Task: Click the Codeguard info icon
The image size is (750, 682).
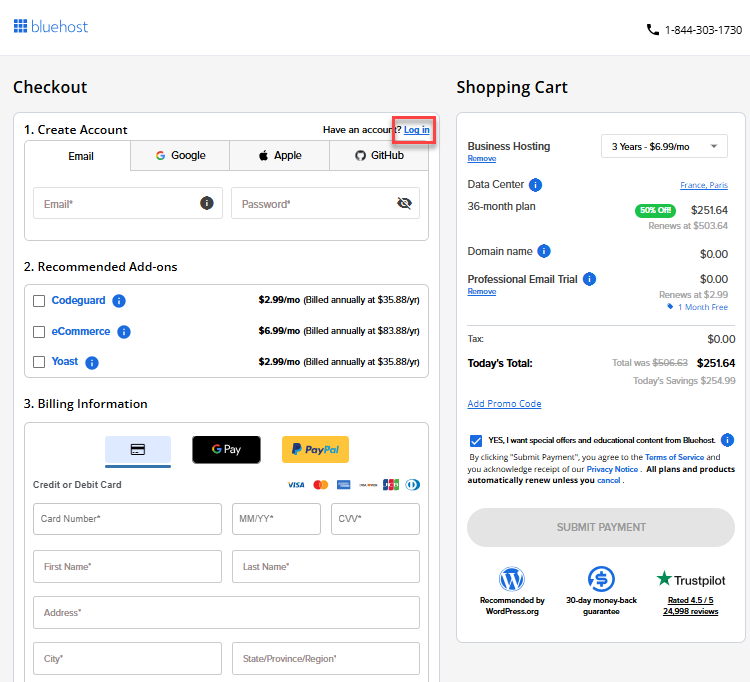Action: tap(119, 301)
